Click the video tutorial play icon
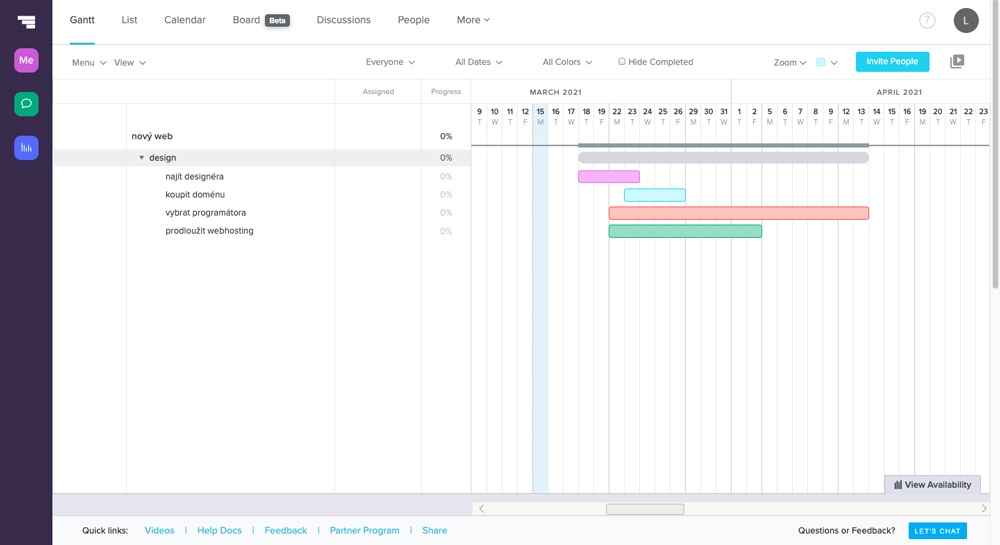Image resolution: width=1000 pixels, height=545 pixels. (x=957, y=61)
